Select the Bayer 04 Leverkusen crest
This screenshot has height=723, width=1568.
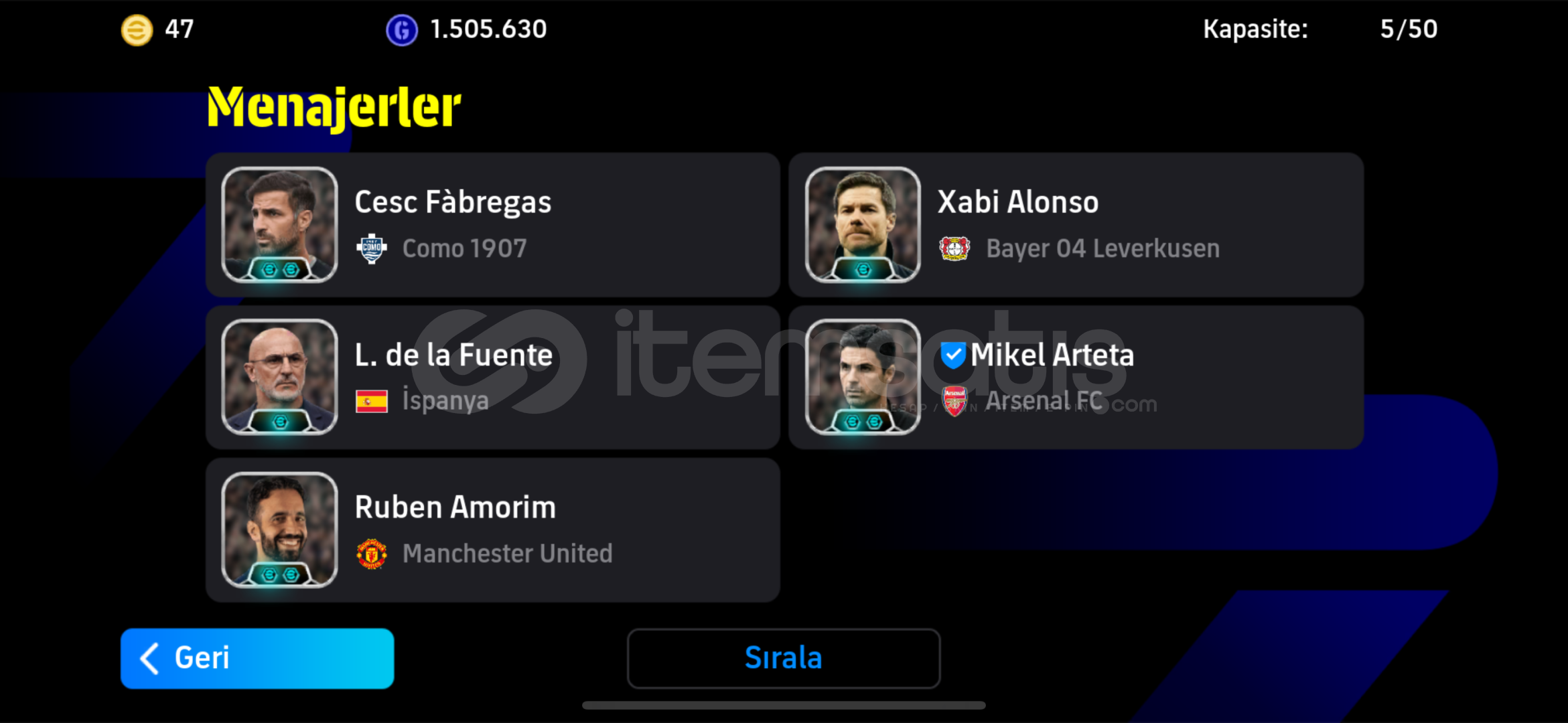click(x=954, y=249)
